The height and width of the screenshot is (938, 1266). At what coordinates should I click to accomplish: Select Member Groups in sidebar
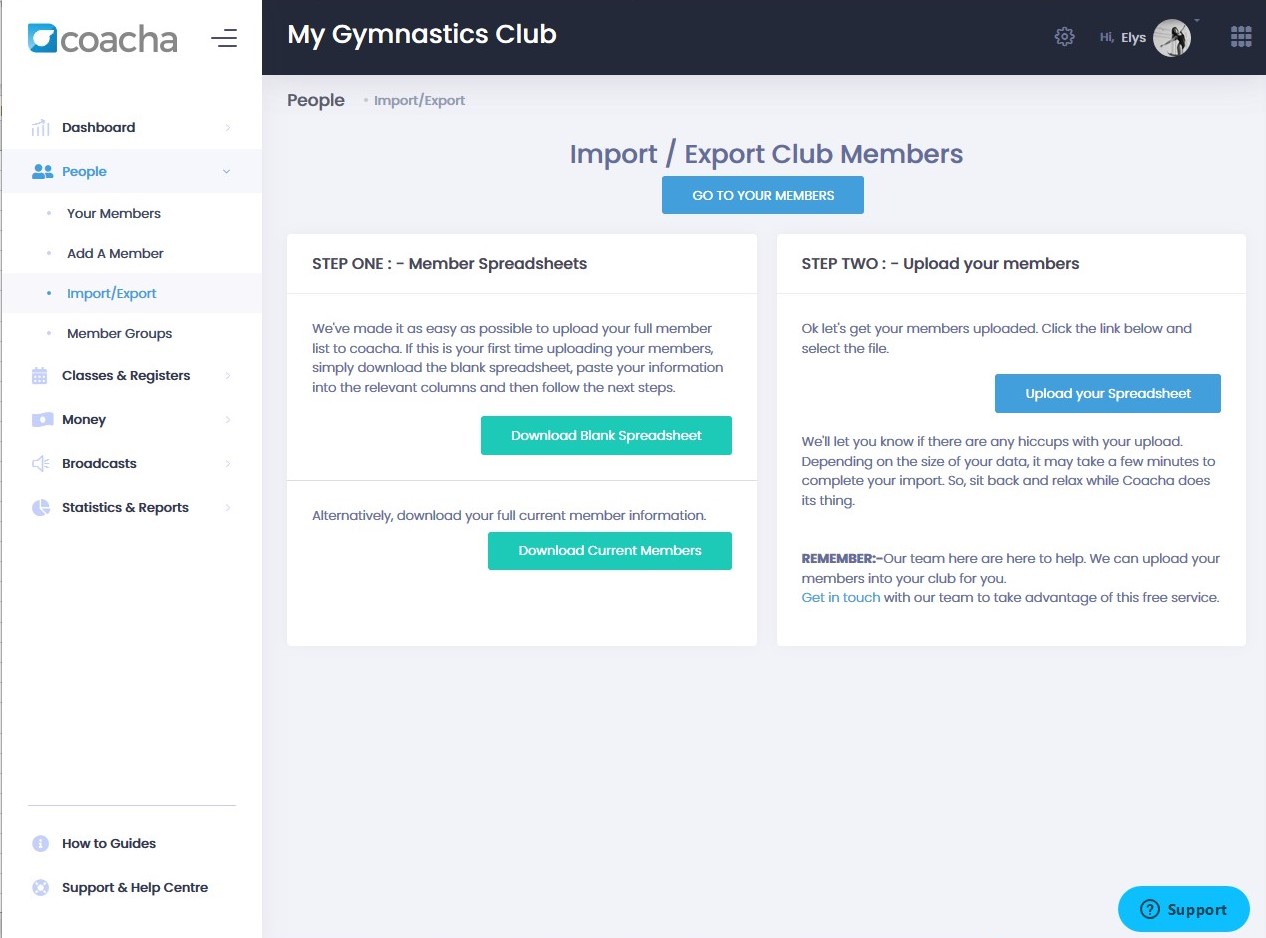point(119,333)
